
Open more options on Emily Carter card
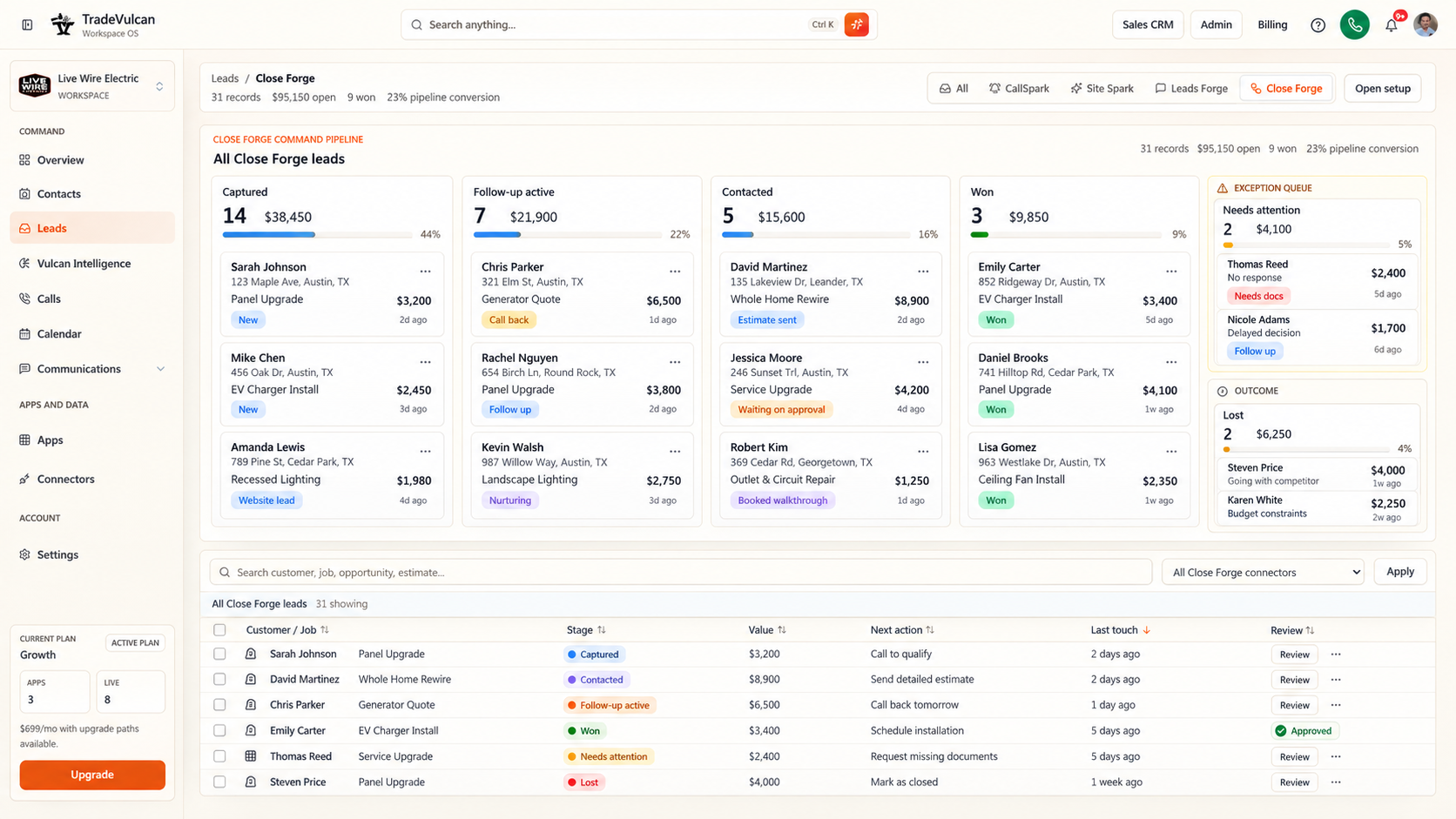1171,272
